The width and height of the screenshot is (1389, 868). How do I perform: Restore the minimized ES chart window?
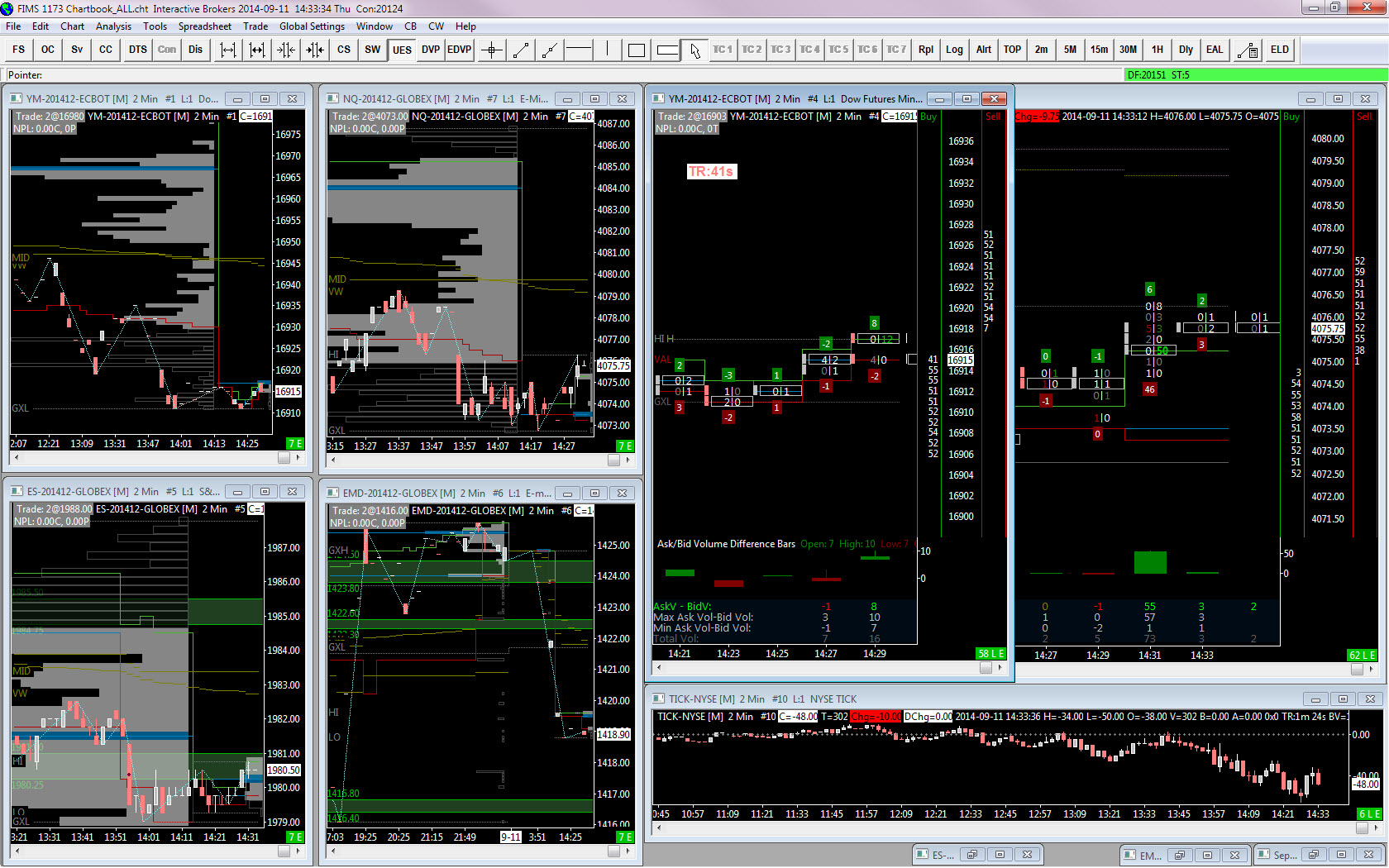tap(972, 855)
